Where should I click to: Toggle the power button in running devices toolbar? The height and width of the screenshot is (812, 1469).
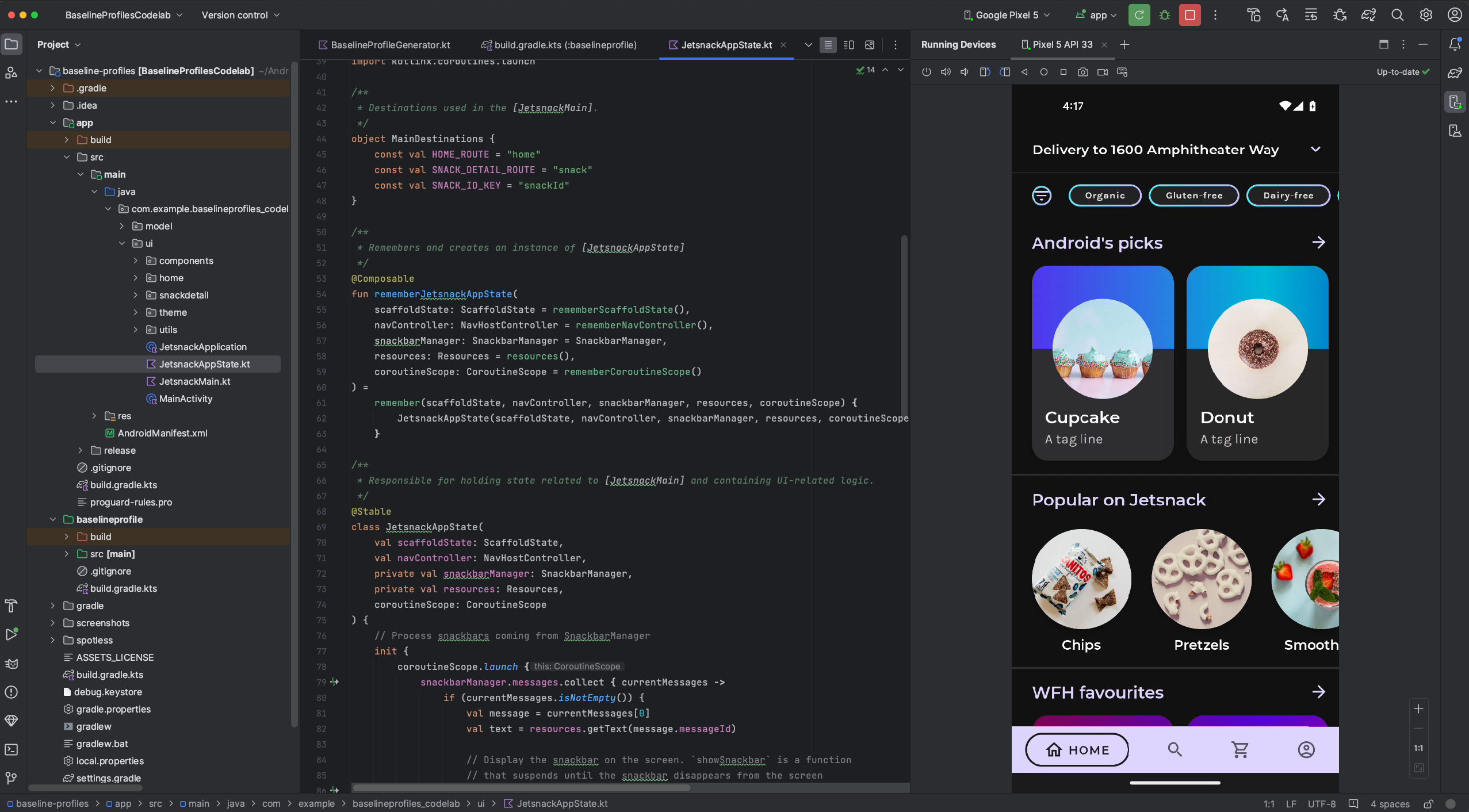[x=927, y=72]
